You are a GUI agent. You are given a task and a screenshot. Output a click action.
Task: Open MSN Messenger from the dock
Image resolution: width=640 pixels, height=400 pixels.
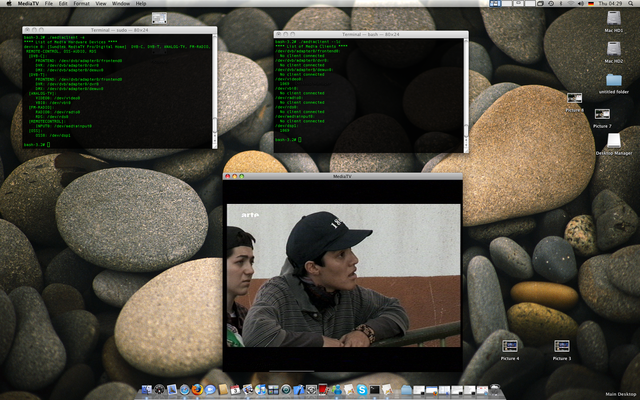(337, 390)
